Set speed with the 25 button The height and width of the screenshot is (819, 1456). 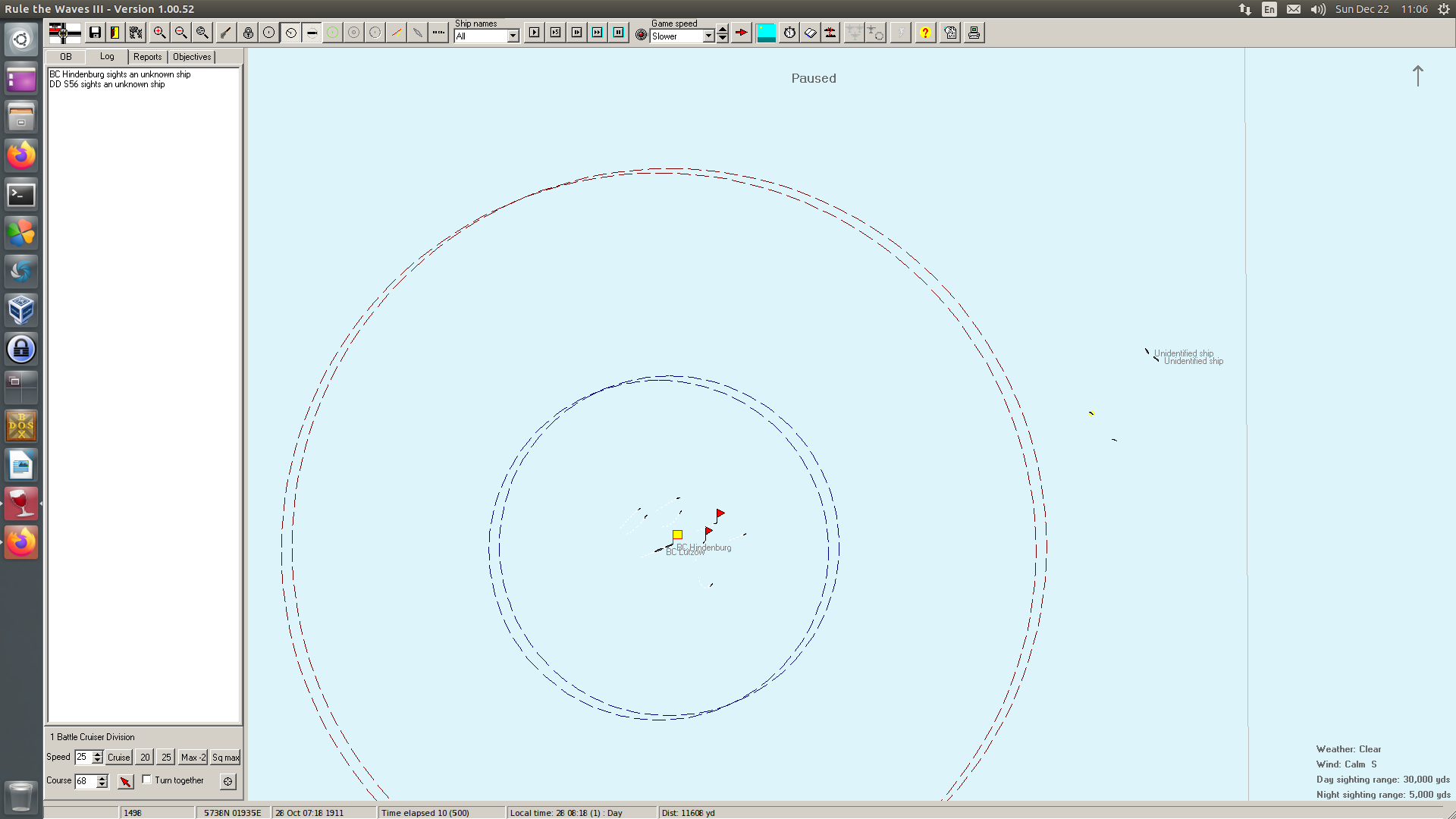click(x=166, y=757)
